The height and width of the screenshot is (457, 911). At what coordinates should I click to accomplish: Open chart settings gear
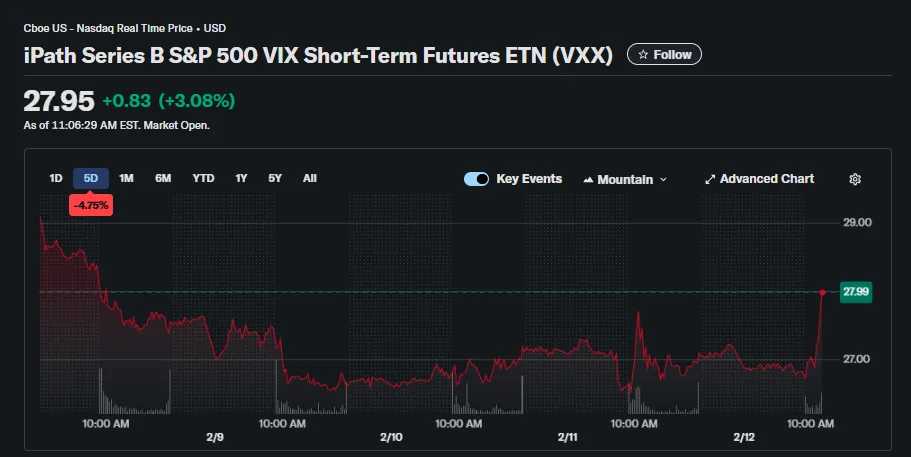click(855, 179)
